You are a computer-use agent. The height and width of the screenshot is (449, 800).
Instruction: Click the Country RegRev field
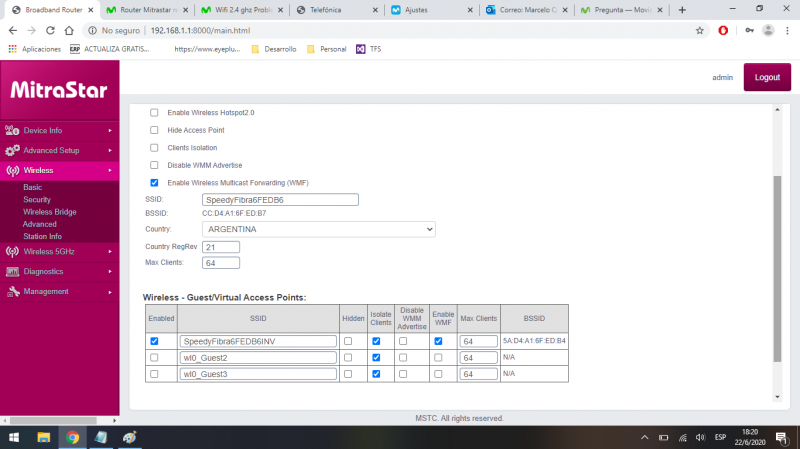[x=221, y=247]
